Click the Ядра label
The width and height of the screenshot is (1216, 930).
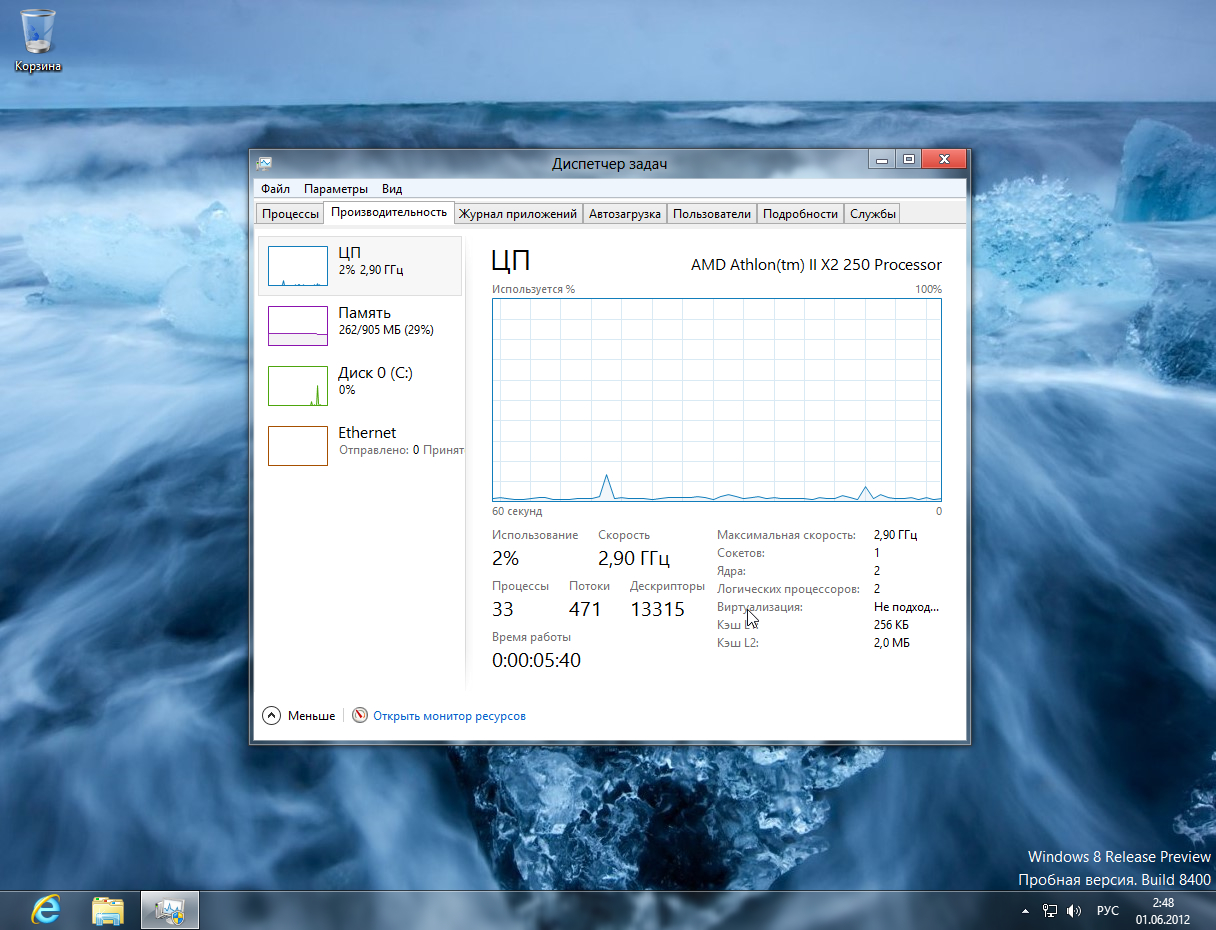[731, 571]
